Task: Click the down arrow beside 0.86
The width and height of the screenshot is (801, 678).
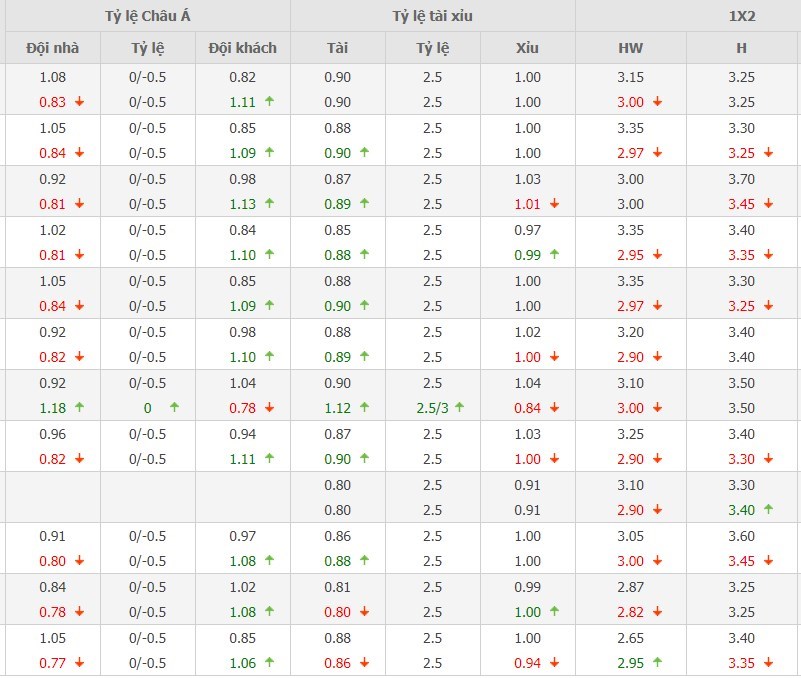Action: pos(364,662)
